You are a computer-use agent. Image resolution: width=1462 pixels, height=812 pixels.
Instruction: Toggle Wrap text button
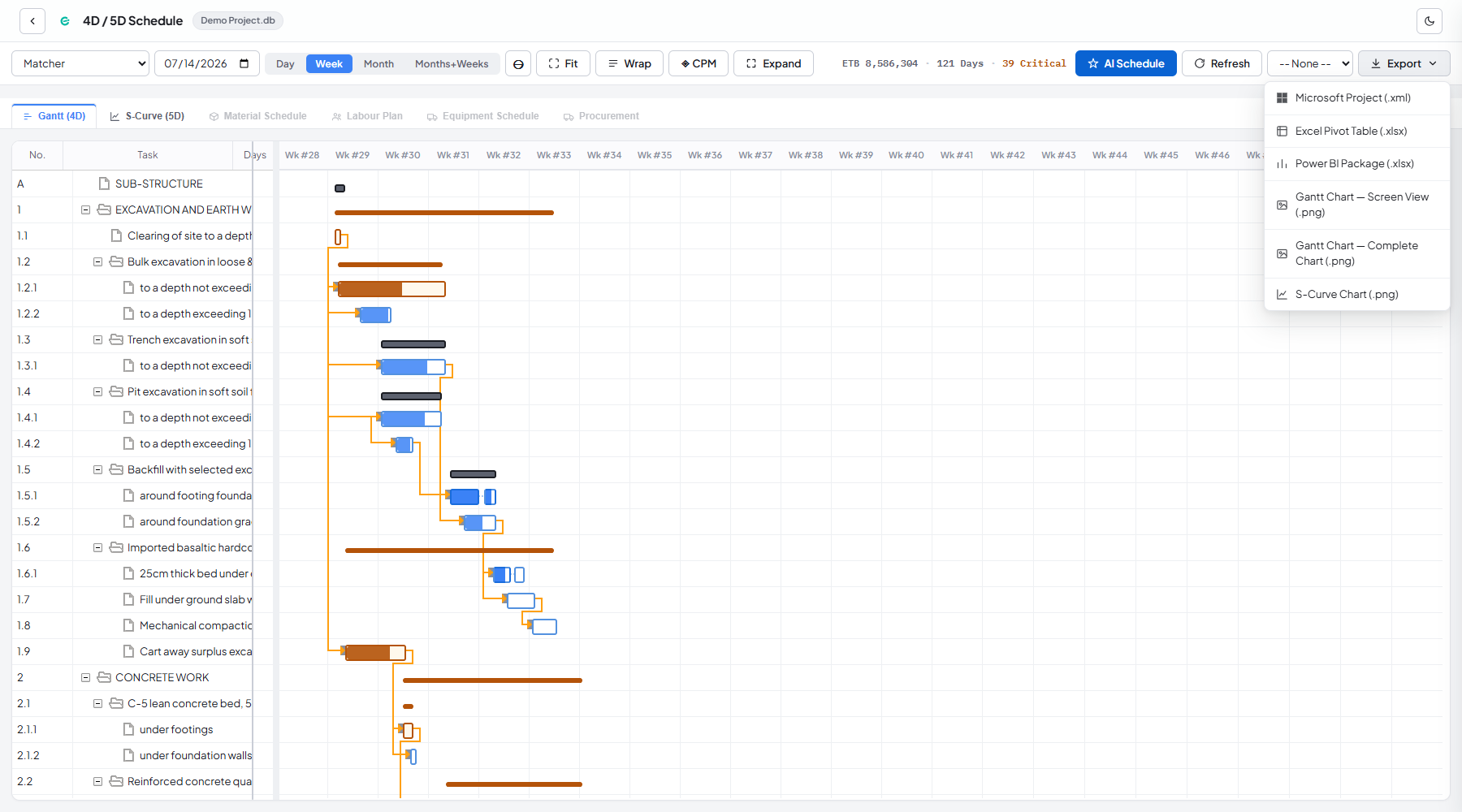(x=629, y=63)
